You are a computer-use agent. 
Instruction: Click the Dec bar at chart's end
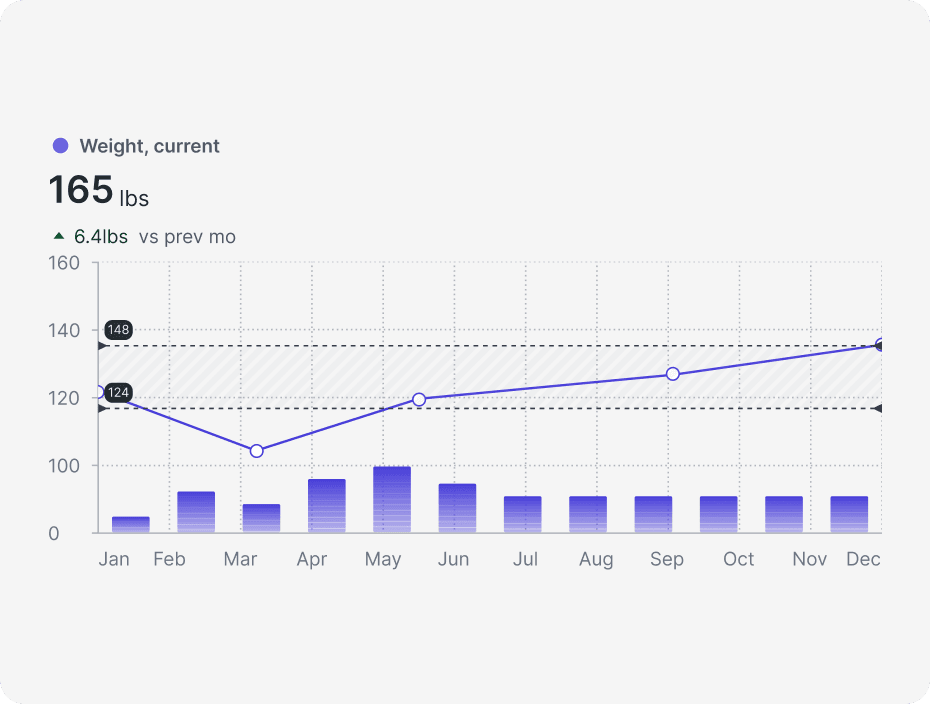(849, 514)
